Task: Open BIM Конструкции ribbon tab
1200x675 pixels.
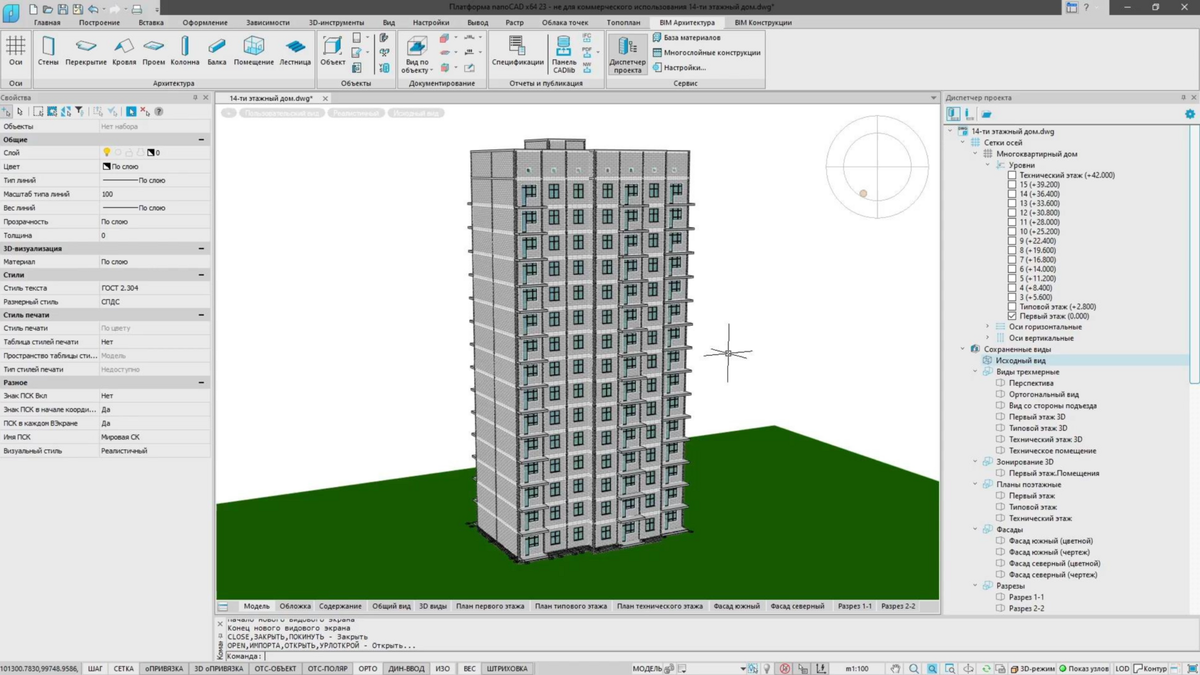Action: click(x=763, y=22)
